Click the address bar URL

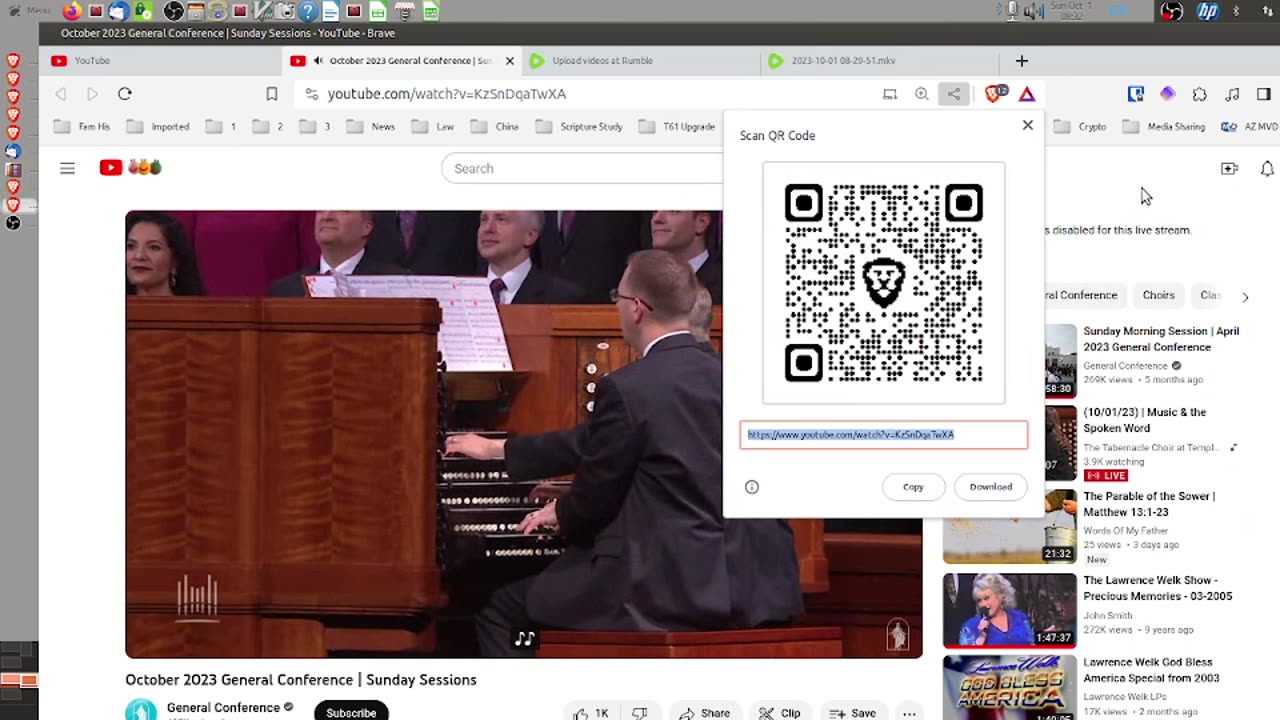coord(447,94)
